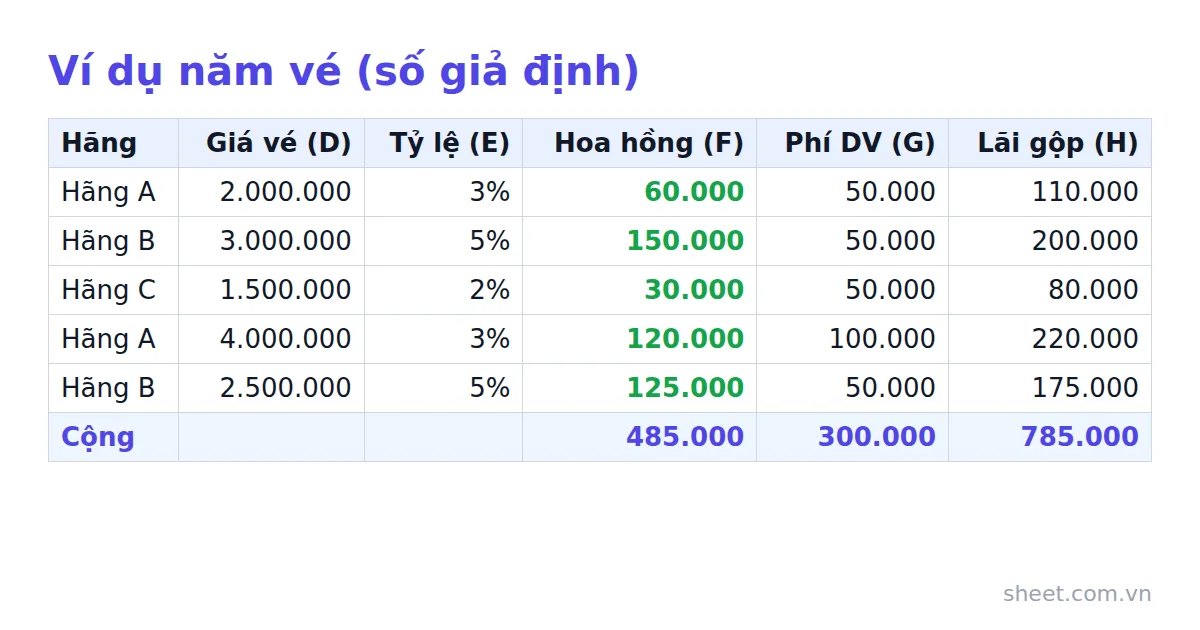Click 'Hãng A' in the 4.000.000 row
The image size is (1200, 630).
coord(114,339)
